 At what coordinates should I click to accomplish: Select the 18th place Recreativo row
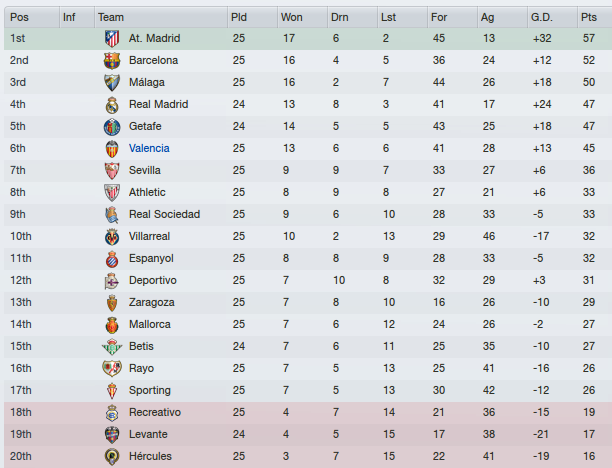[x=308, y=413]
